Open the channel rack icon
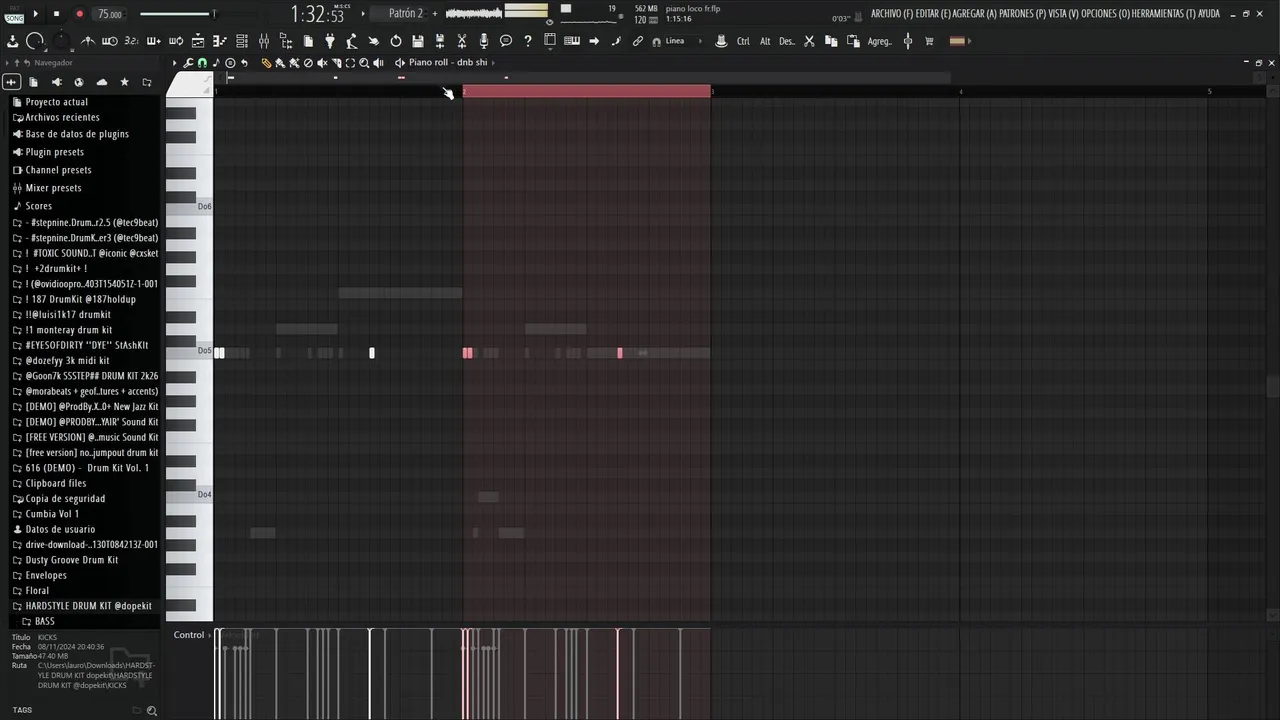The height and width of the screenshot is (720, 1280). coord(242,41)
